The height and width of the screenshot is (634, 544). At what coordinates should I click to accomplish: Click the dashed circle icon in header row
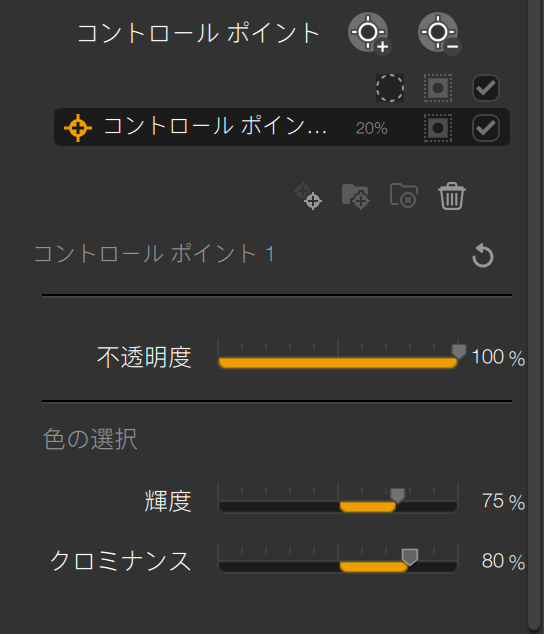390,88
